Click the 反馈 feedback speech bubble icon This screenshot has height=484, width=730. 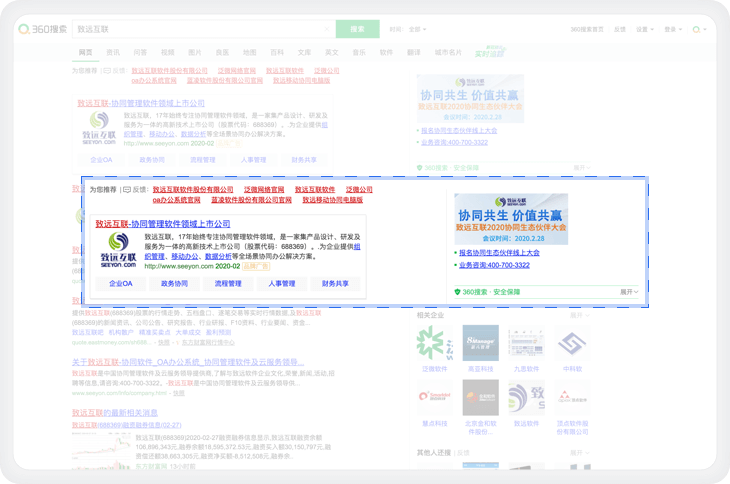pyautogui.click(x=127, y=189)
